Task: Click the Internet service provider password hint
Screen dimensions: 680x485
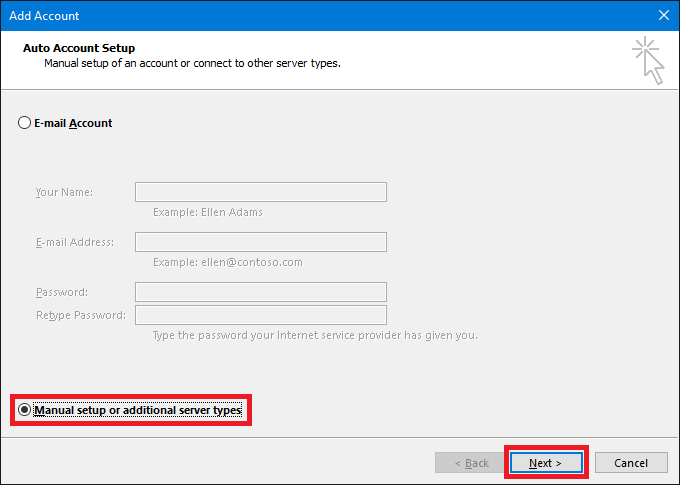Action: (x=315, y=335)
